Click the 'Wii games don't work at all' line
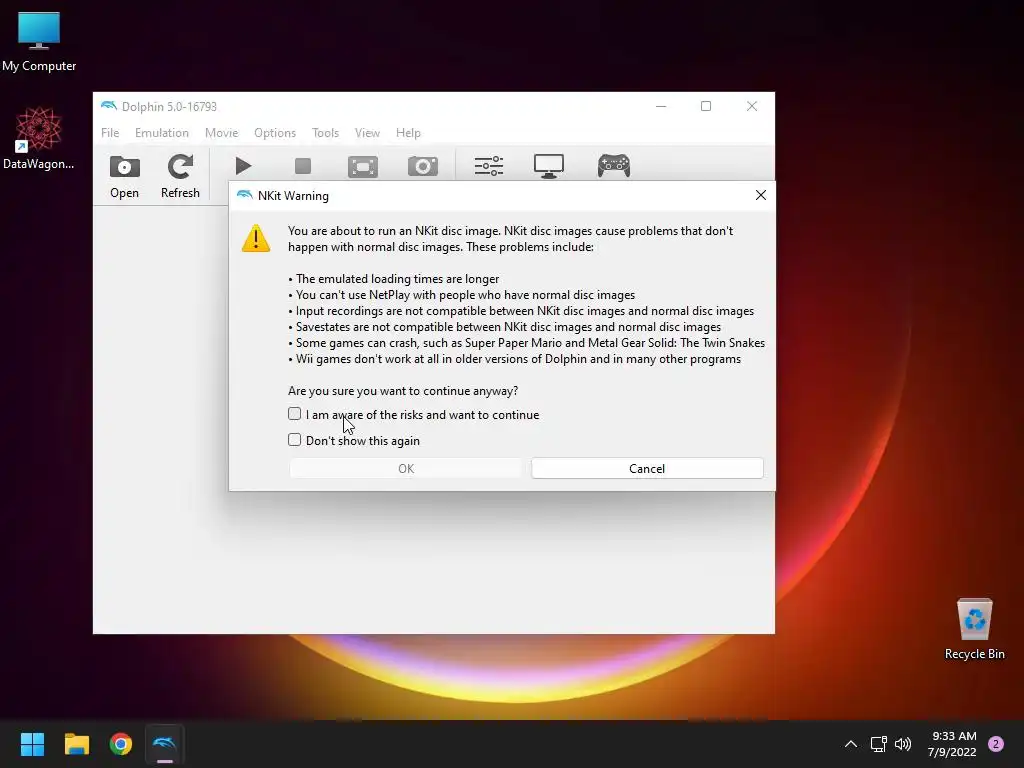Image resolution: width=1024 pixels, height=768 pixels. pos(515,359)
